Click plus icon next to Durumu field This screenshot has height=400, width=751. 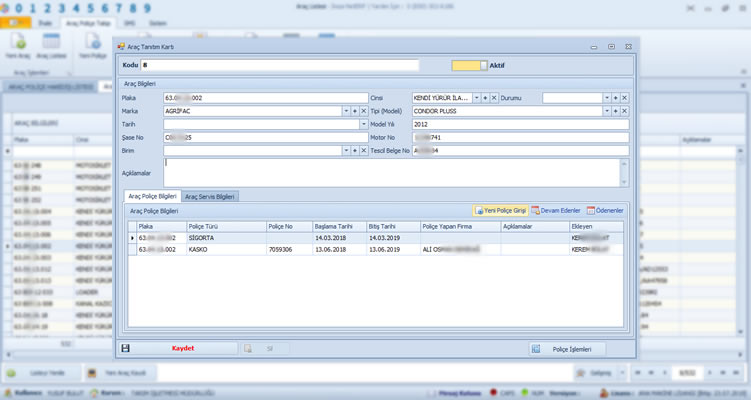615,98
